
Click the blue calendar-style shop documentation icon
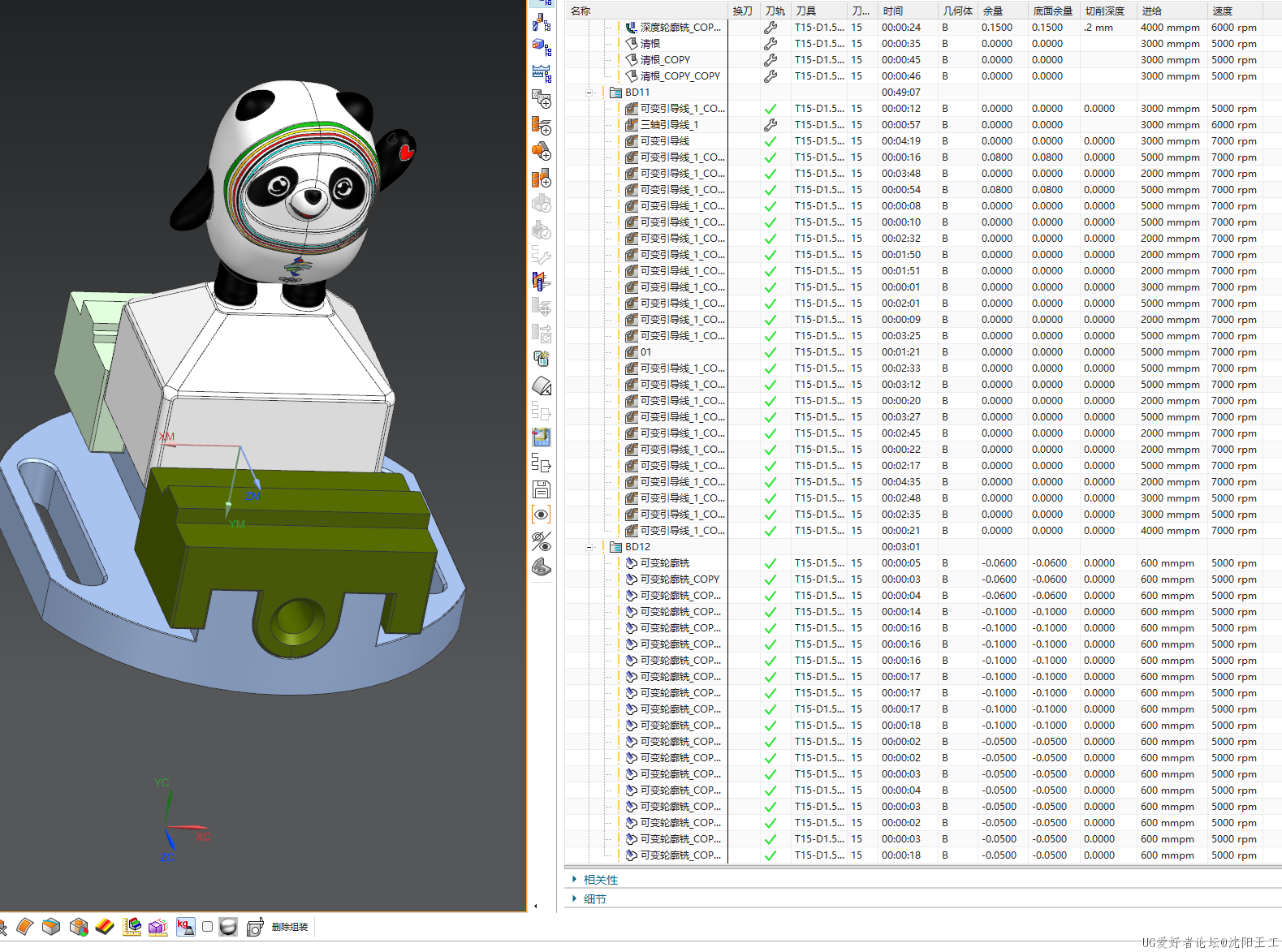[x=542, y=437]
